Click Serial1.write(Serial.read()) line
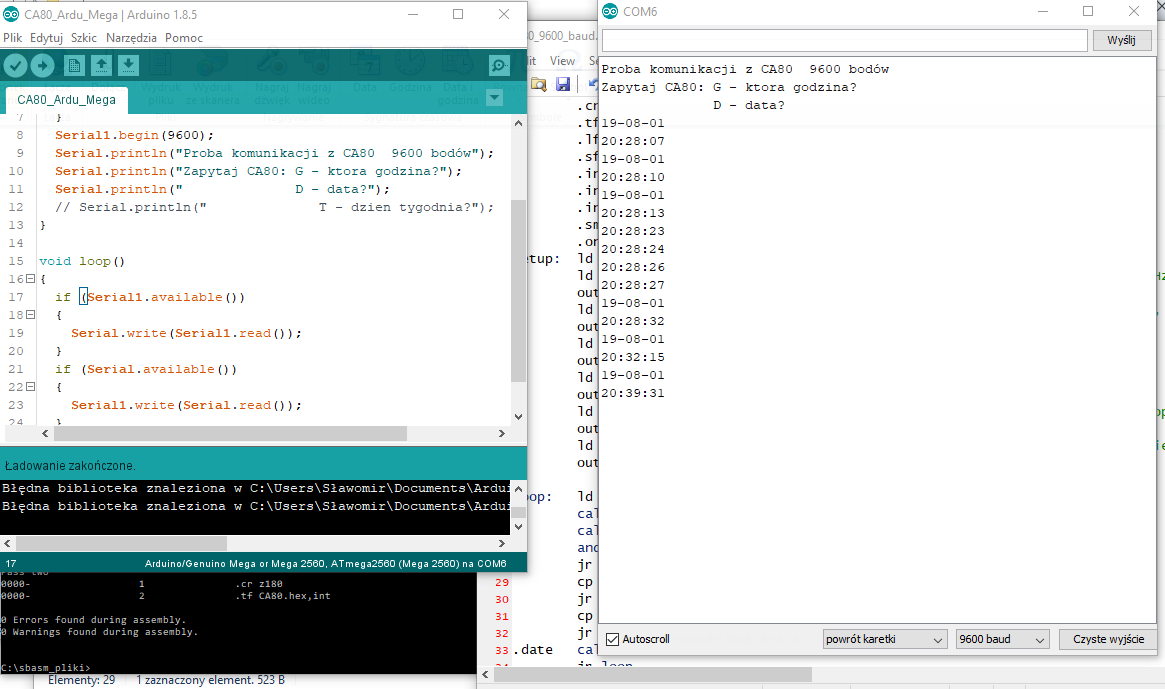Viewport: 1165px width, 689px height. 186,405
